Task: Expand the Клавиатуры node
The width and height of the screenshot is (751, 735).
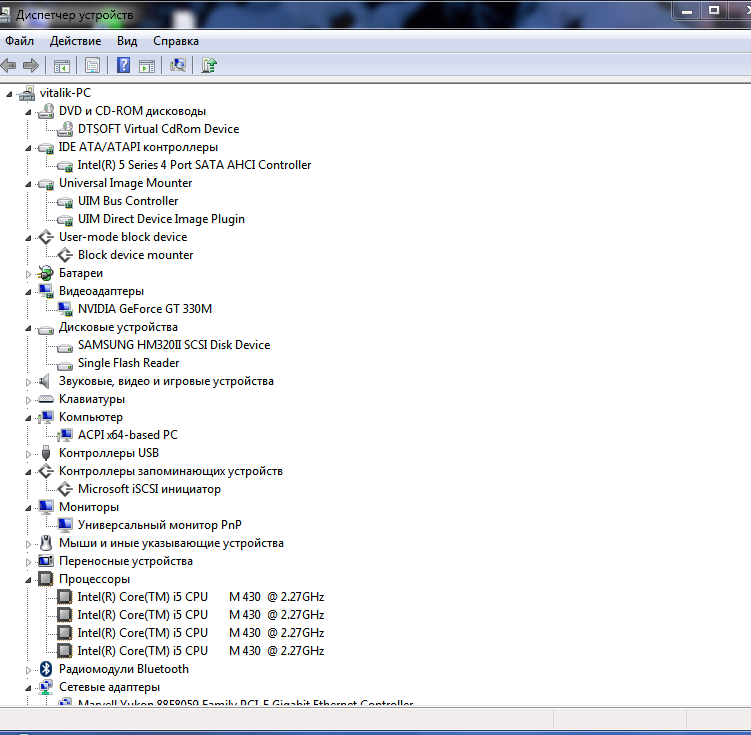Action: point(28,400)
